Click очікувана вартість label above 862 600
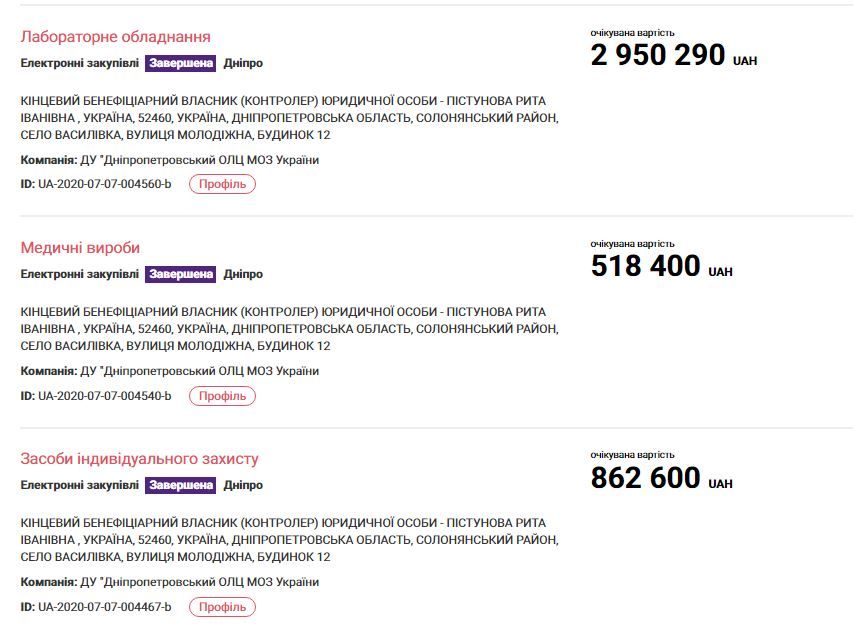The height and width of the screenshot is (628, 865). pos(633,450)
